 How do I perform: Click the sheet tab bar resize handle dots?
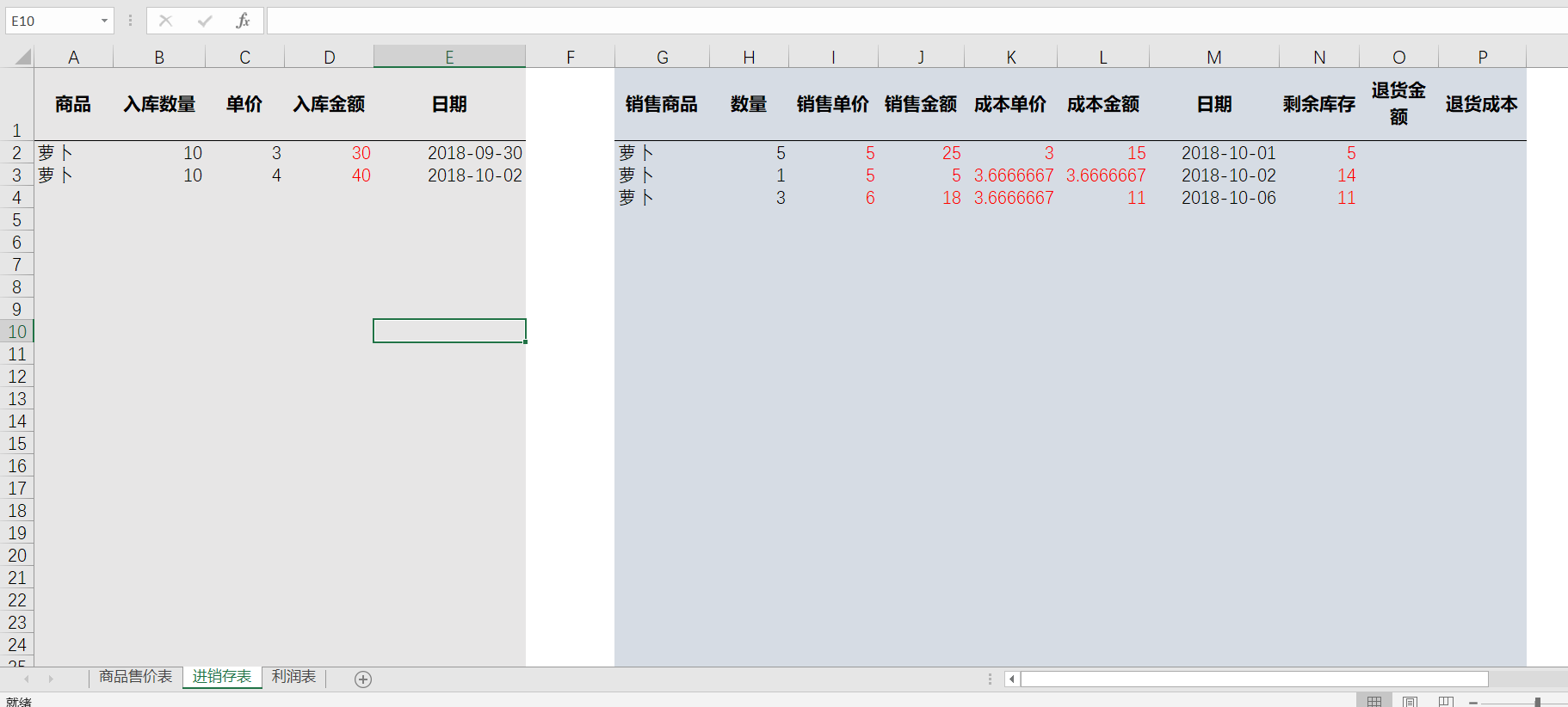pos(990,679)
